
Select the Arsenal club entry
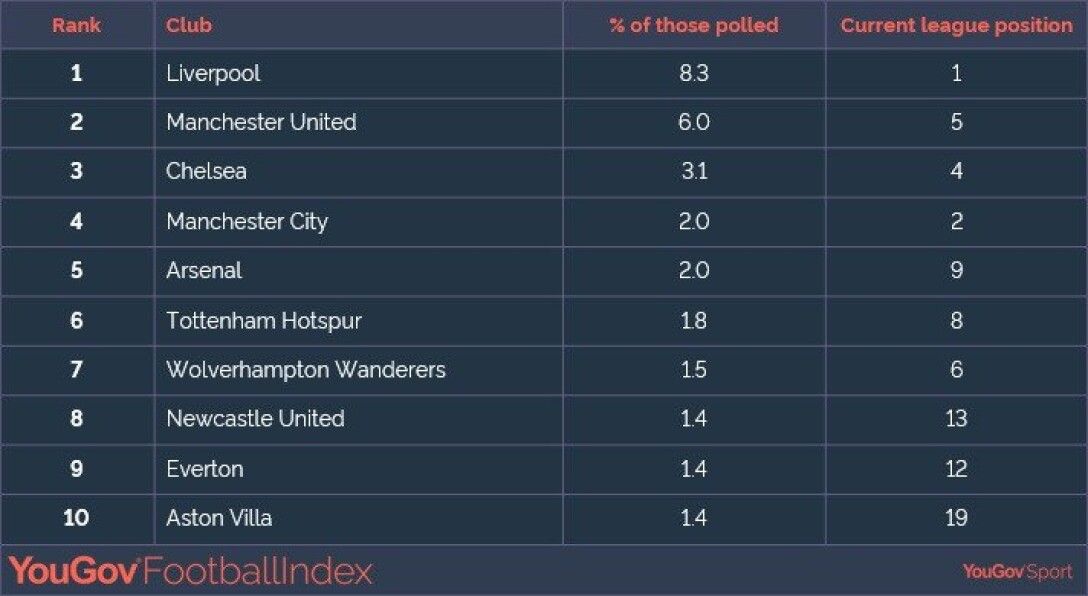(204, 271)
